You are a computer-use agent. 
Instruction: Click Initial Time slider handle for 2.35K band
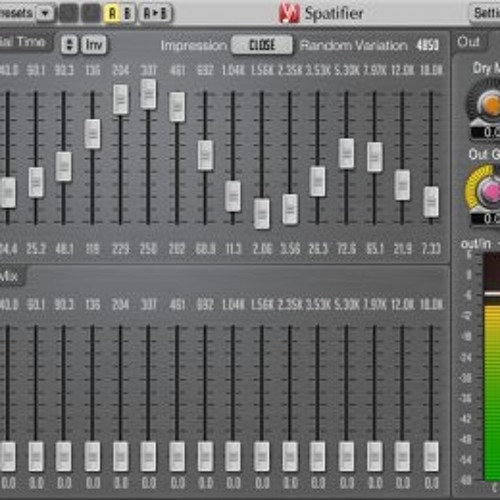pyautogui.click(x=290, y=209)
